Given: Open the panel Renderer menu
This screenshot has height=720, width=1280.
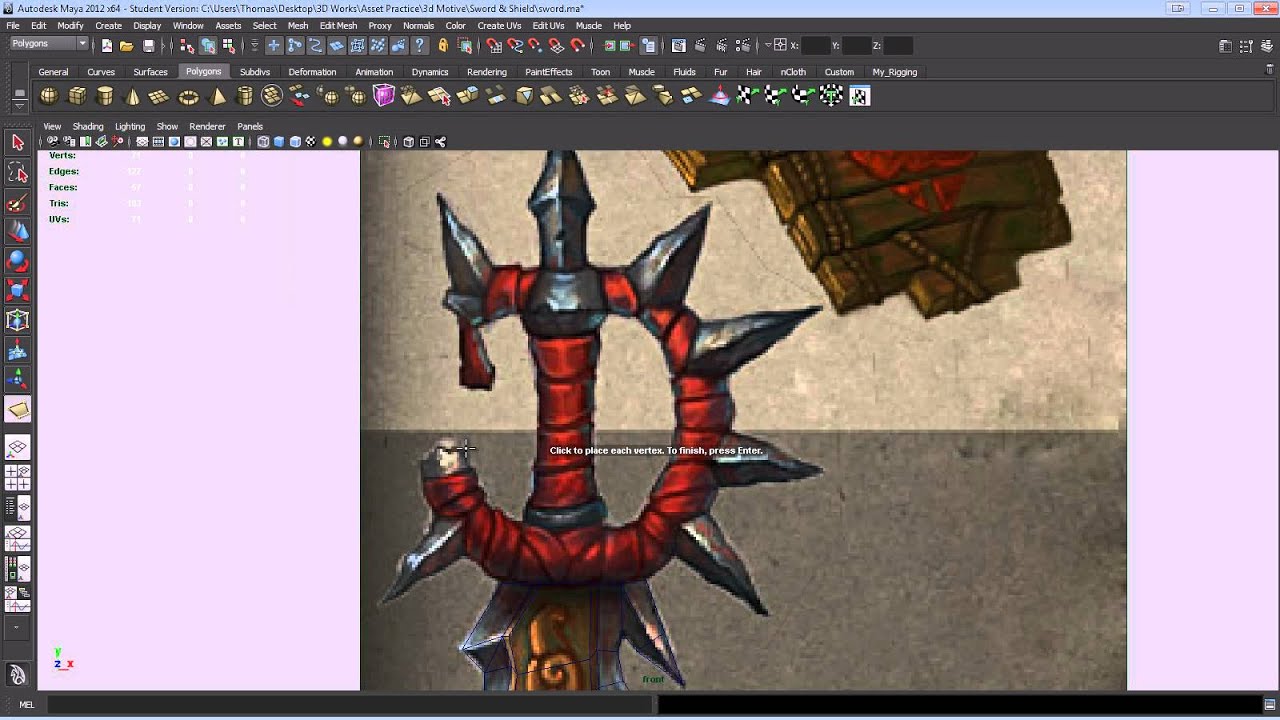Looking at the screenshot, I should point(207,127).
